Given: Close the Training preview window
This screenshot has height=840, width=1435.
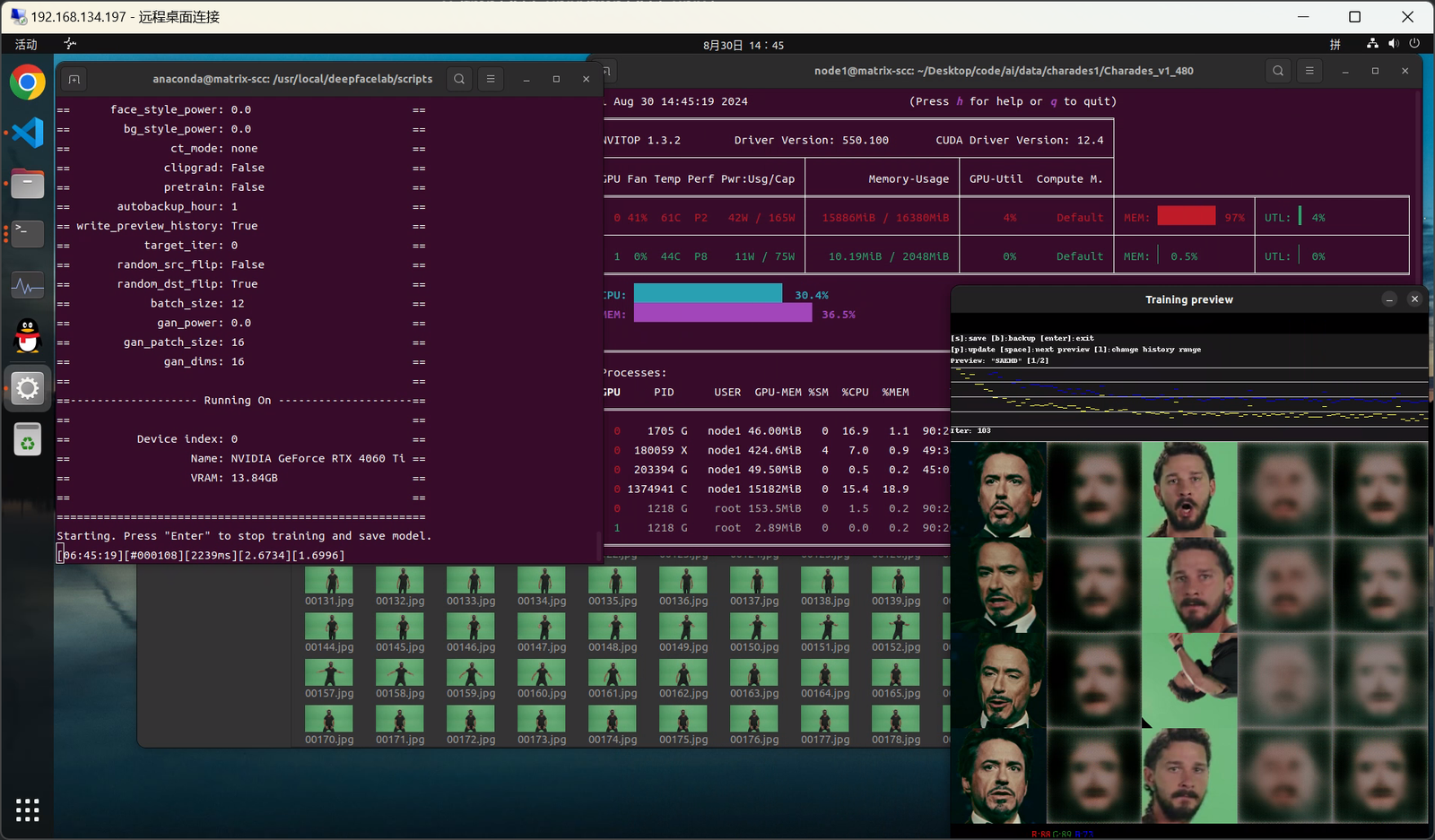Looking at the screenshot, I should pyautogui.click(x=1414, y=299).
